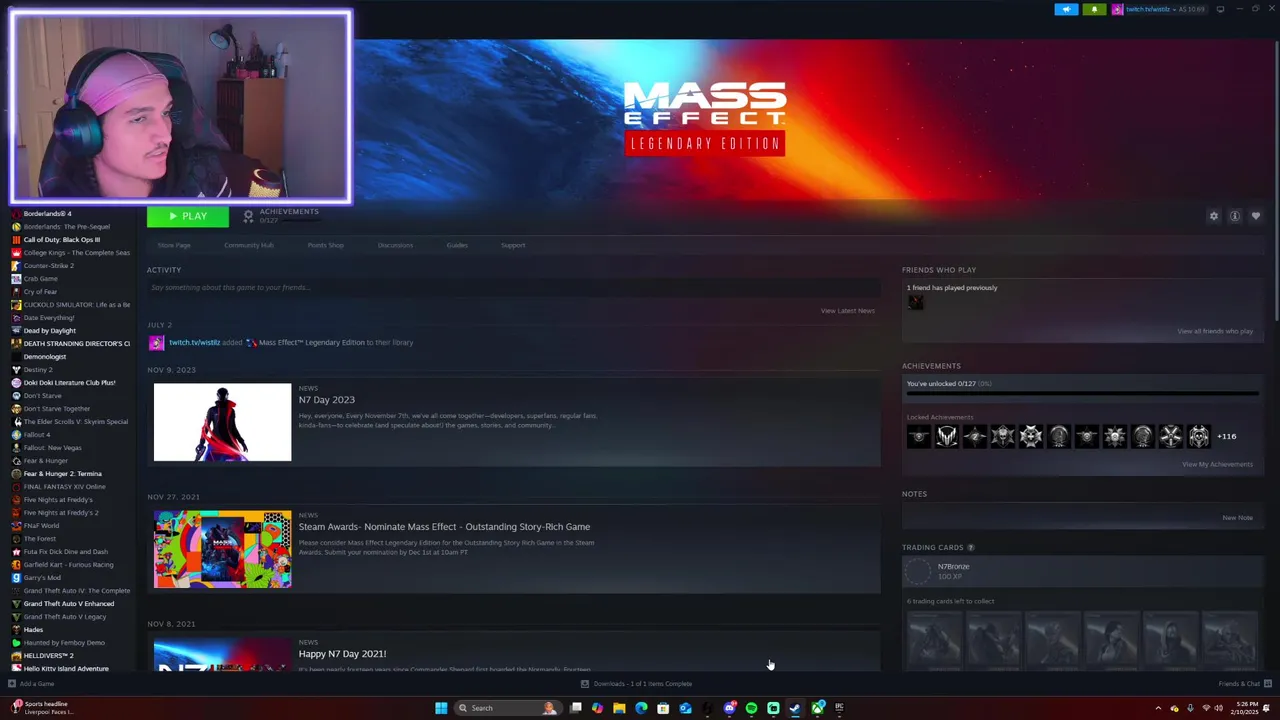Open game settings gear icon
Screen dimensions: 1280x720
pos(1214,216)
